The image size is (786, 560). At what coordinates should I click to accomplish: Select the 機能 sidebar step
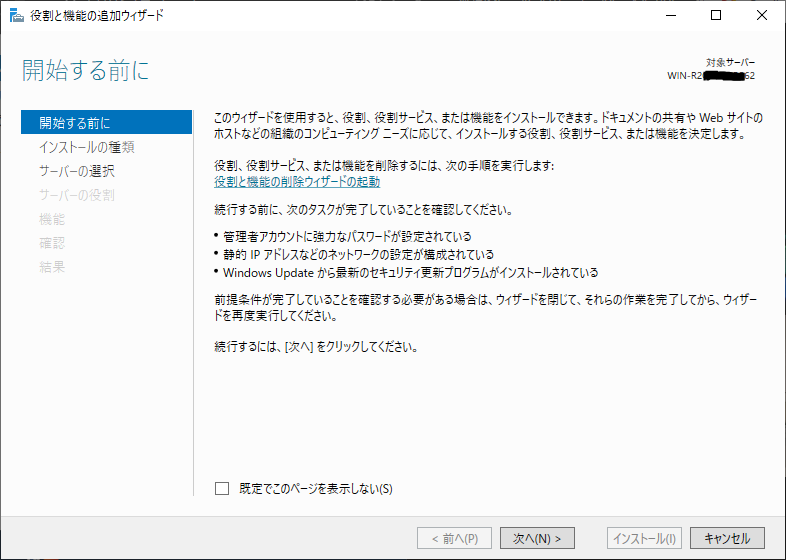[52, 219]
